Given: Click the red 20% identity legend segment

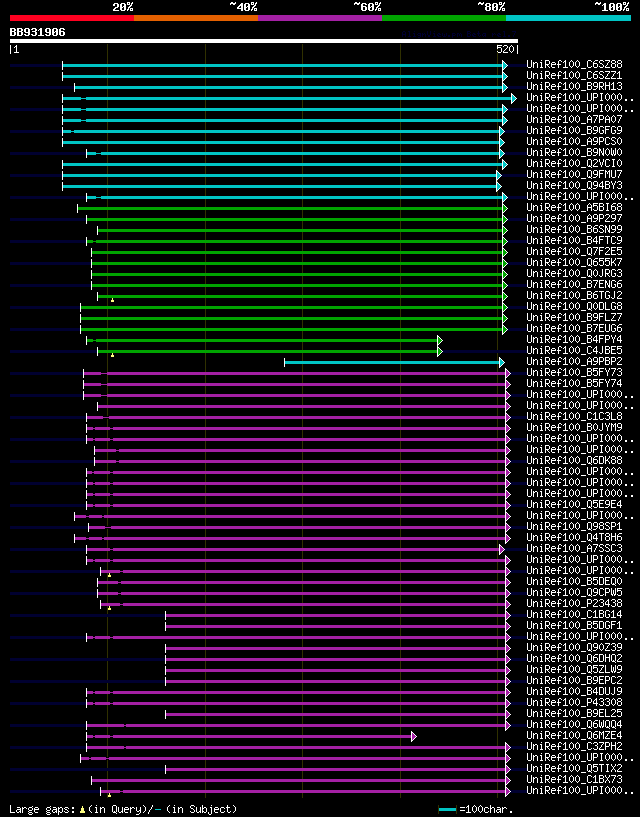Looking at the screenshot, I should click(72, 18).
